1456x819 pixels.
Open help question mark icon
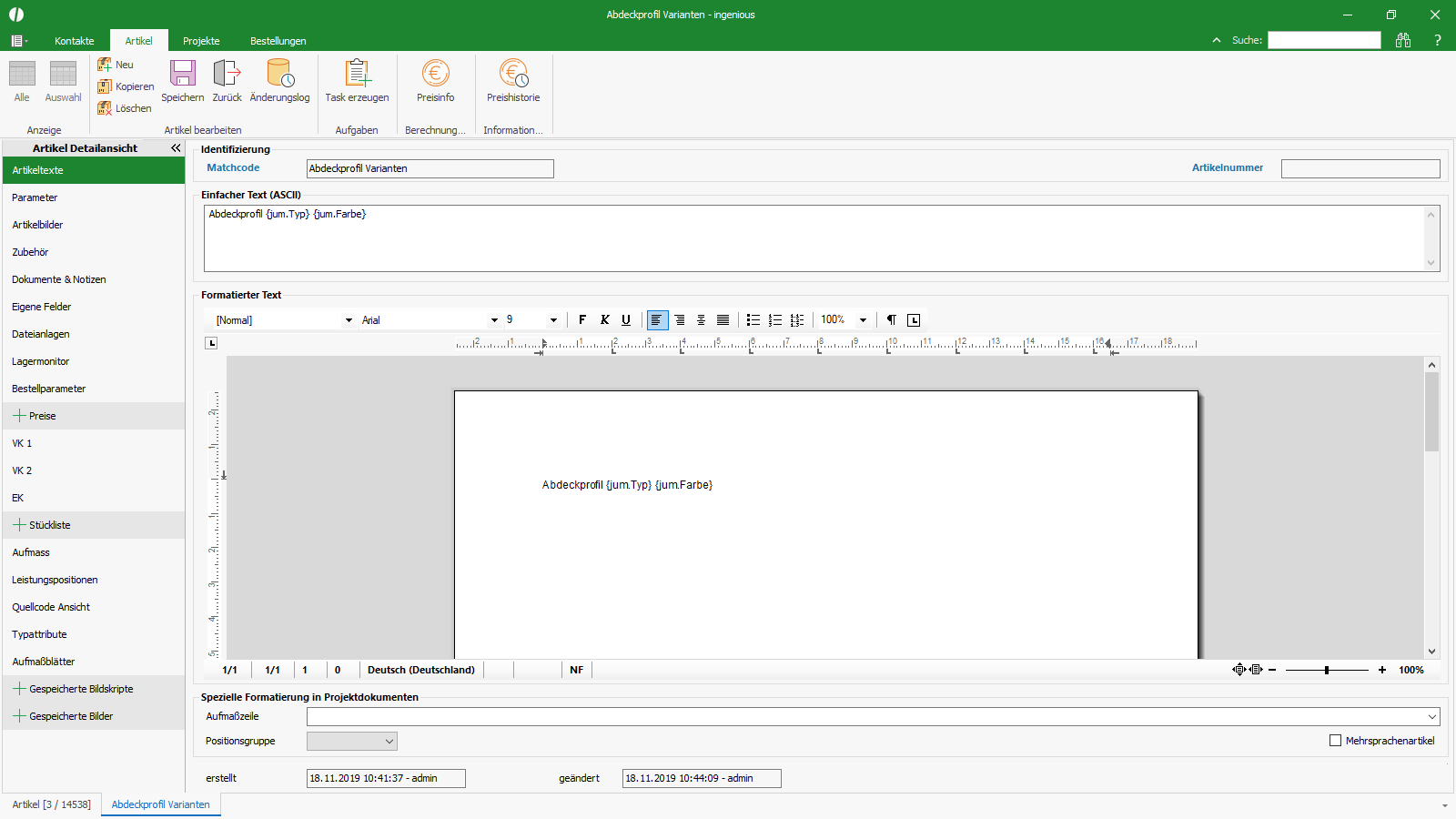pyautogui.click(x=1438, y=40)
